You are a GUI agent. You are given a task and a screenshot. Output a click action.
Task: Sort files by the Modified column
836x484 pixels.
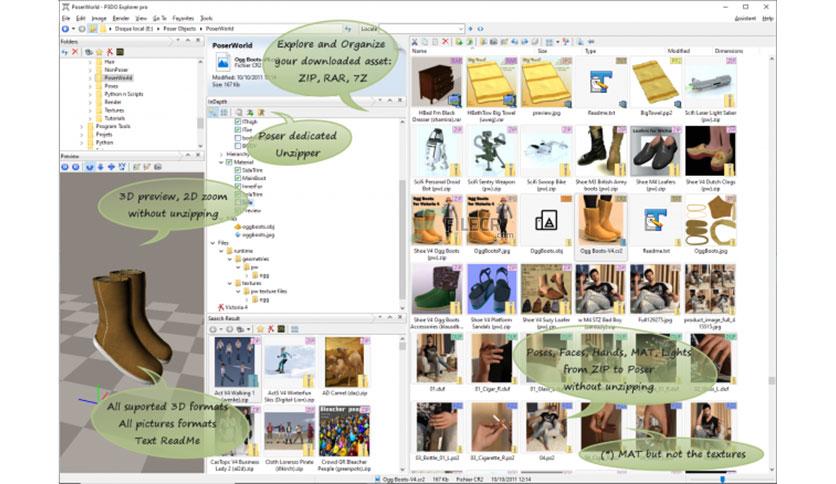coord(679,51)
